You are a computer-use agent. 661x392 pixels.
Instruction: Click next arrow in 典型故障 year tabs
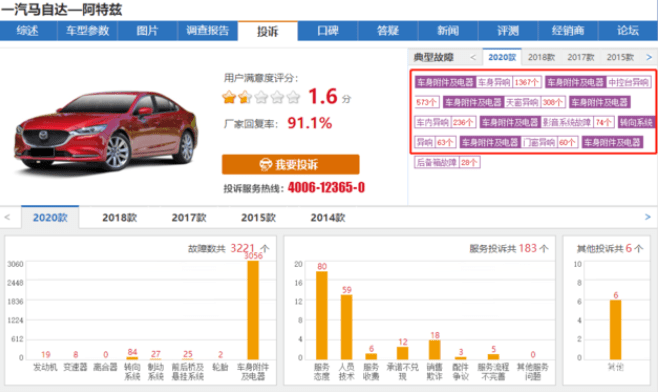(x=649, y=57)
